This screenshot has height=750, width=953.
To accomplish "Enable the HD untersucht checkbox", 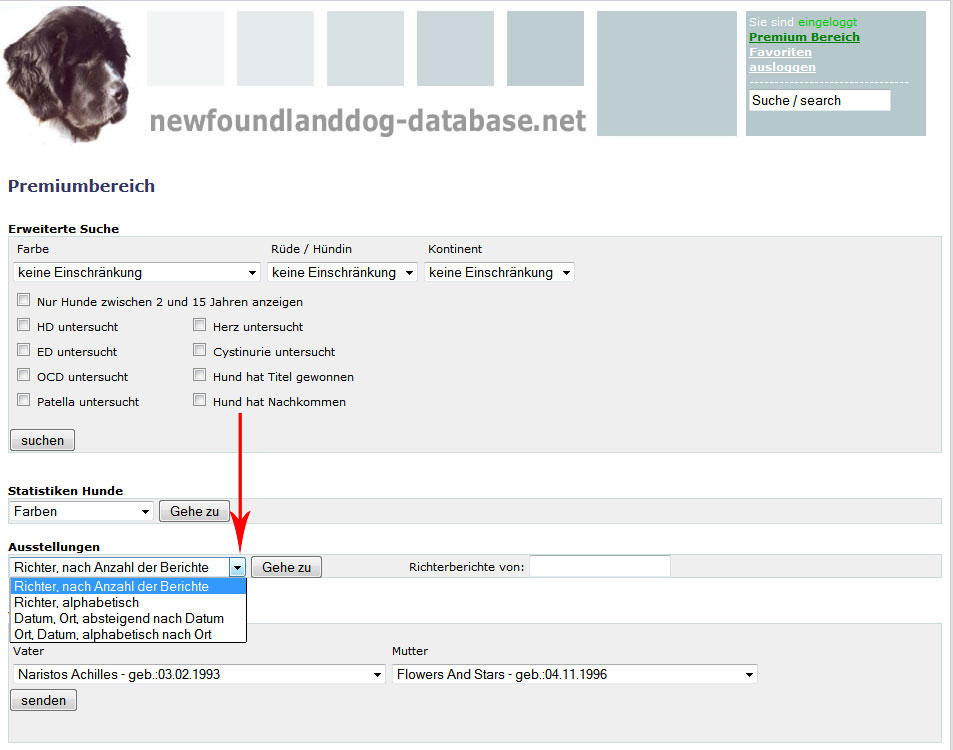I will click(24, 325).
